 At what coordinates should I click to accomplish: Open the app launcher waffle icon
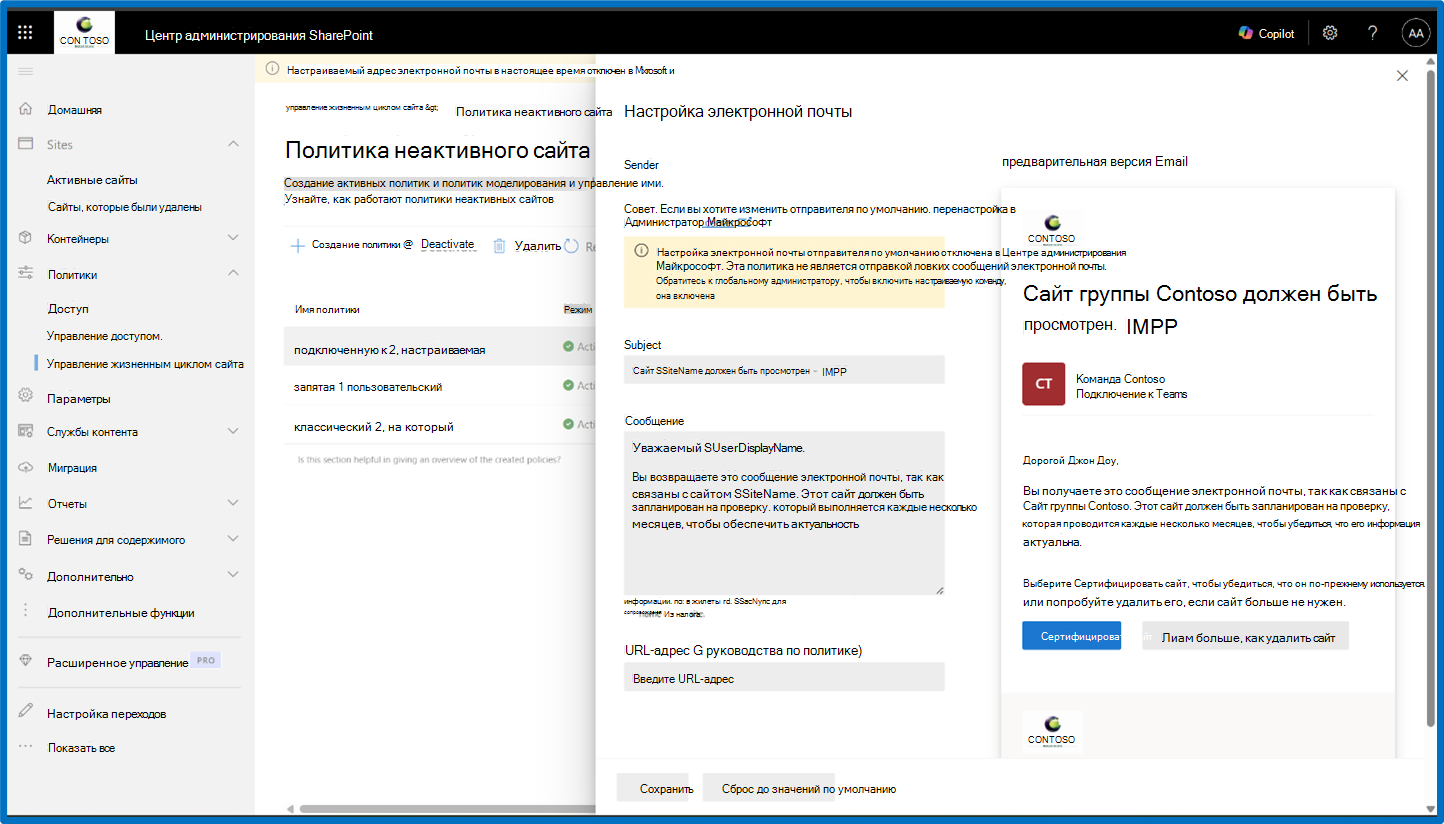(x=25, y=33)
